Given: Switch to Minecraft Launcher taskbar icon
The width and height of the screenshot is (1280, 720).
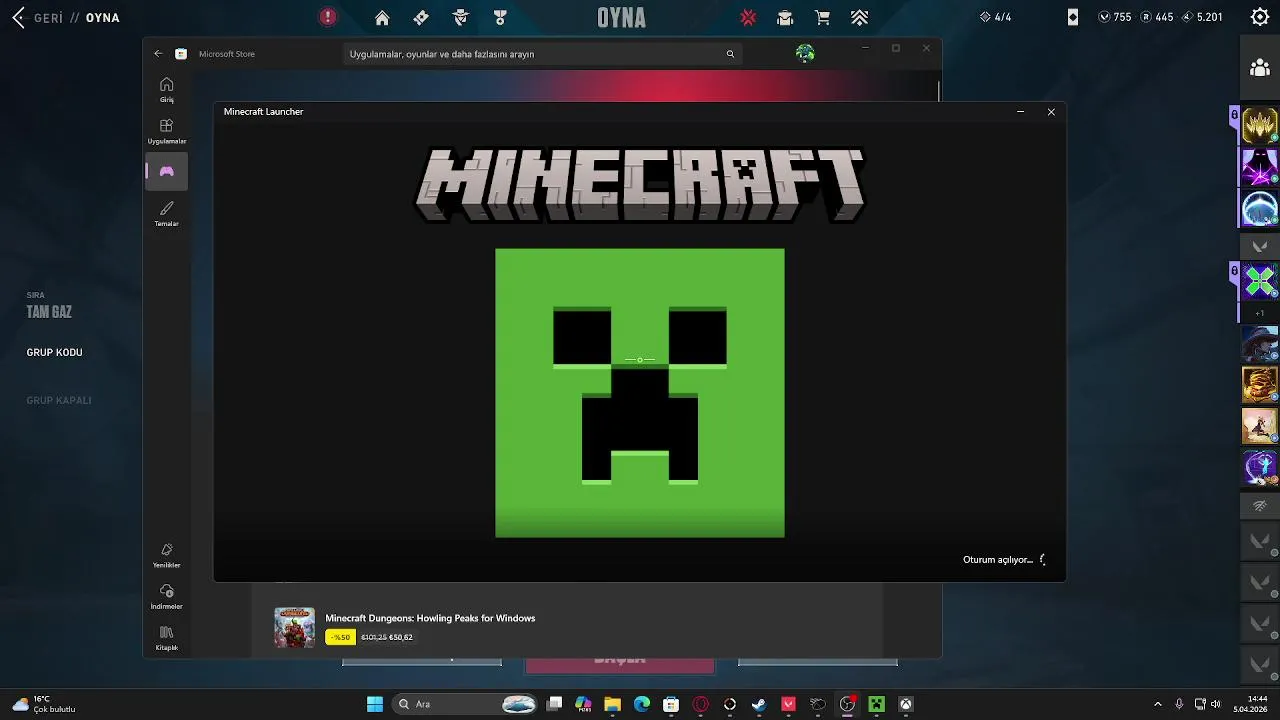Looking at the screenshot, I should tap(876, 704).
